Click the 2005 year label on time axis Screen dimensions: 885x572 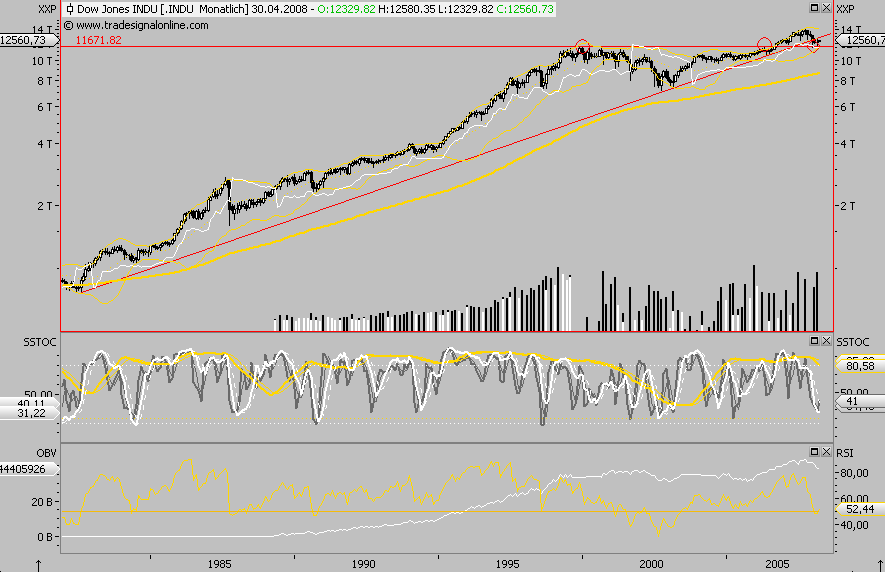click(777, 564)
